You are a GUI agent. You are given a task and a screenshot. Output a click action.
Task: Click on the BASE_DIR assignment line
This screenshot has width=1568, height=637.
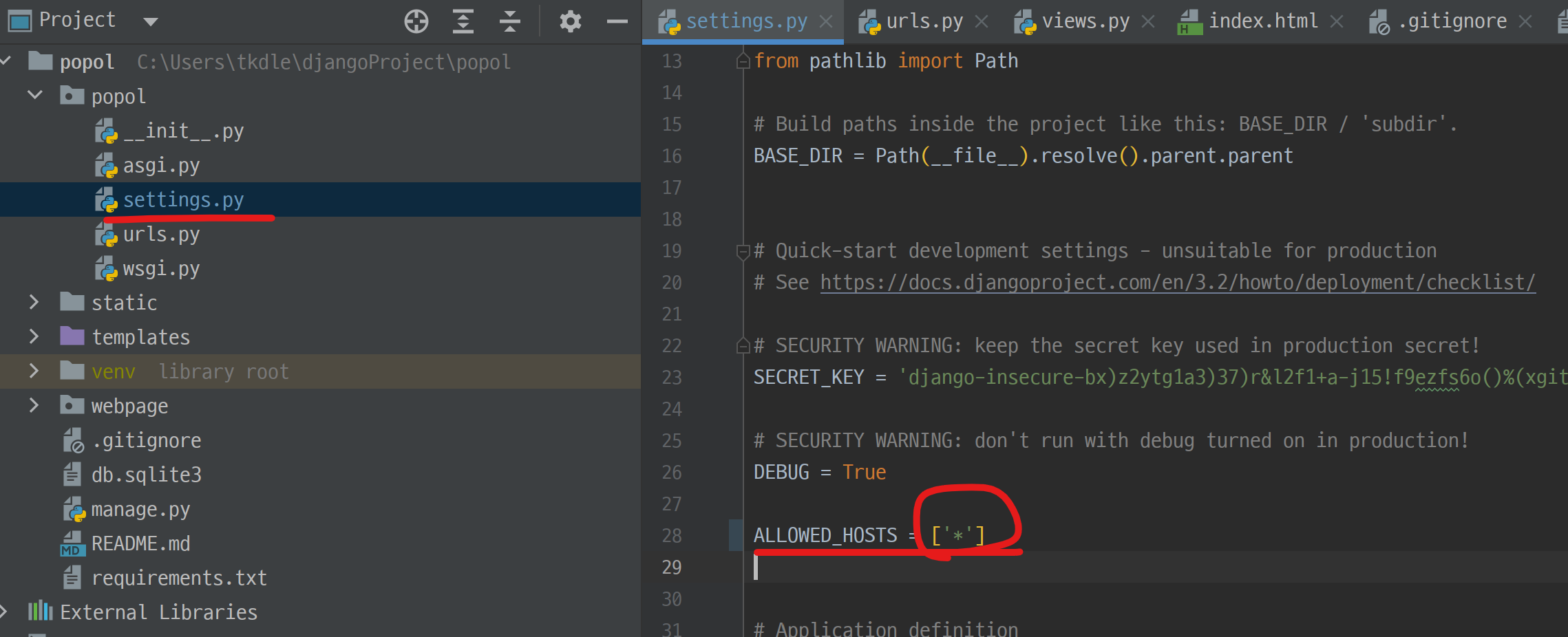(1024, 156)
